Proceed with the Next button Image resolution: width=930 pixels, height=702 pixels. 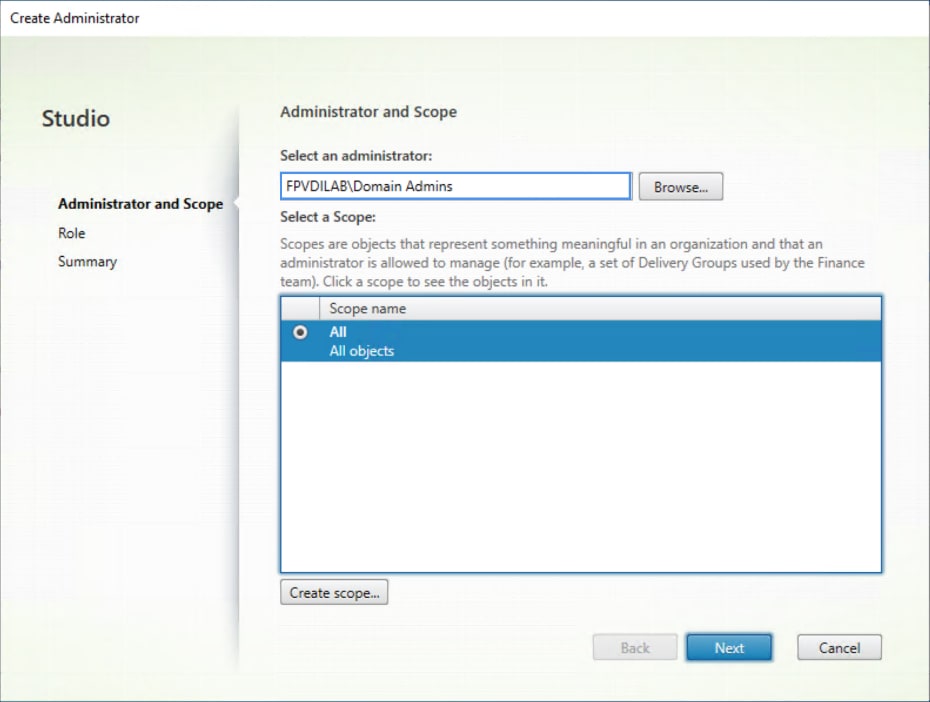pyautogui.click(x=729, y=647)
